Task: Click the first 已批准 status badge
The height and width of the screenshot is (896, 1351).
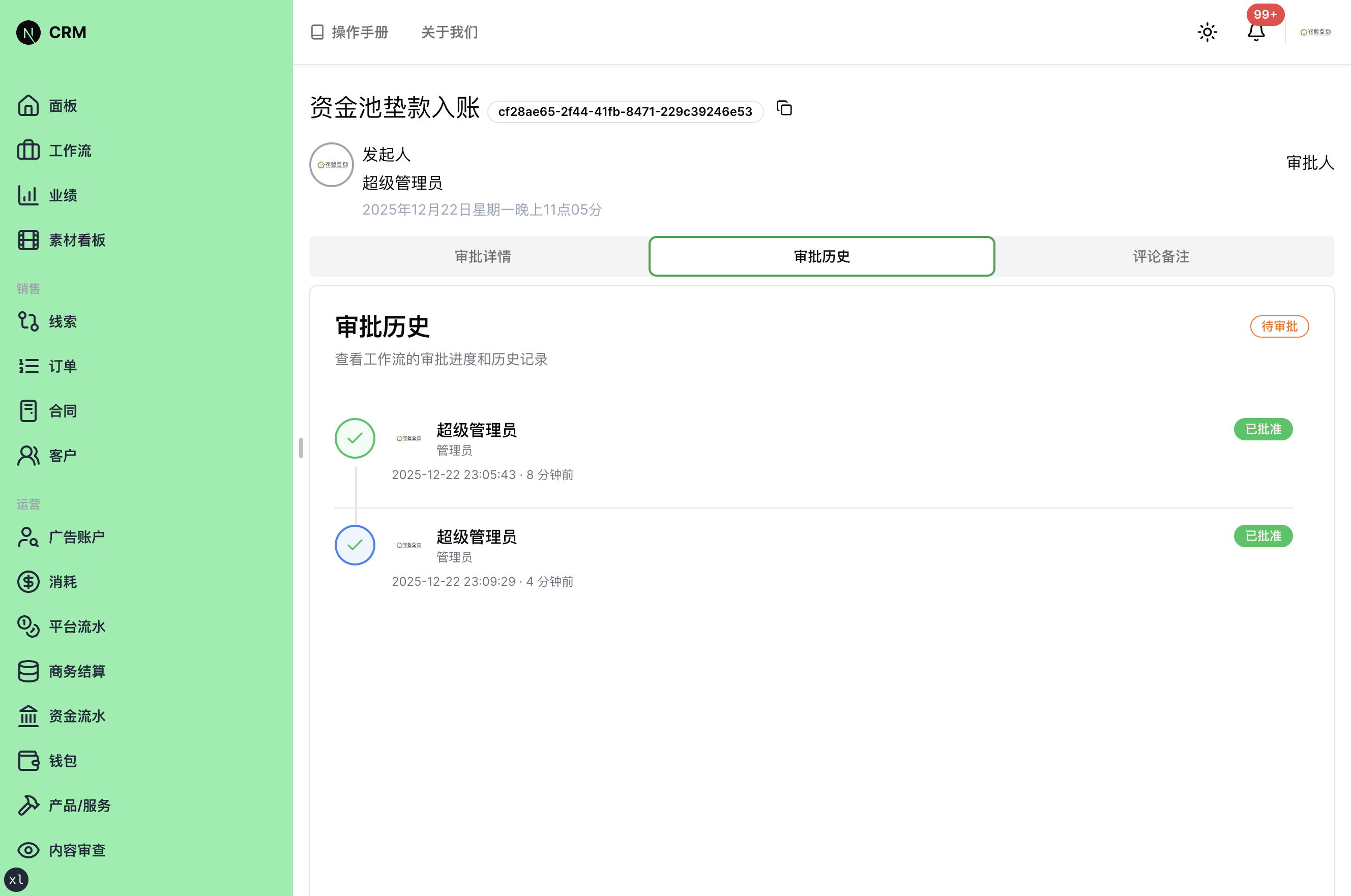Action: [x=1262, y=429]
